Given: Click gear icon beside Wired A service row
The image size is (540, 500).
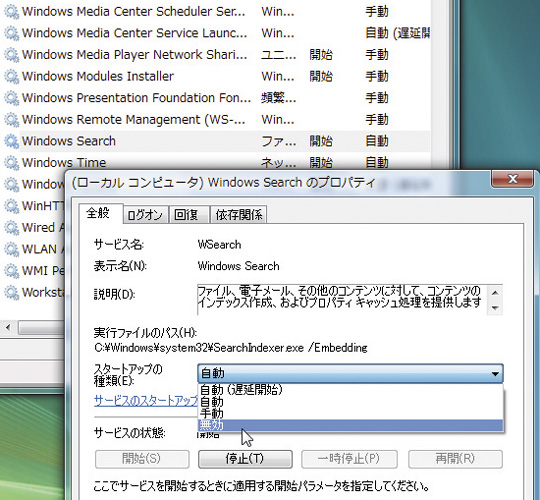Looking at the screenshot, I should point(11,228).
